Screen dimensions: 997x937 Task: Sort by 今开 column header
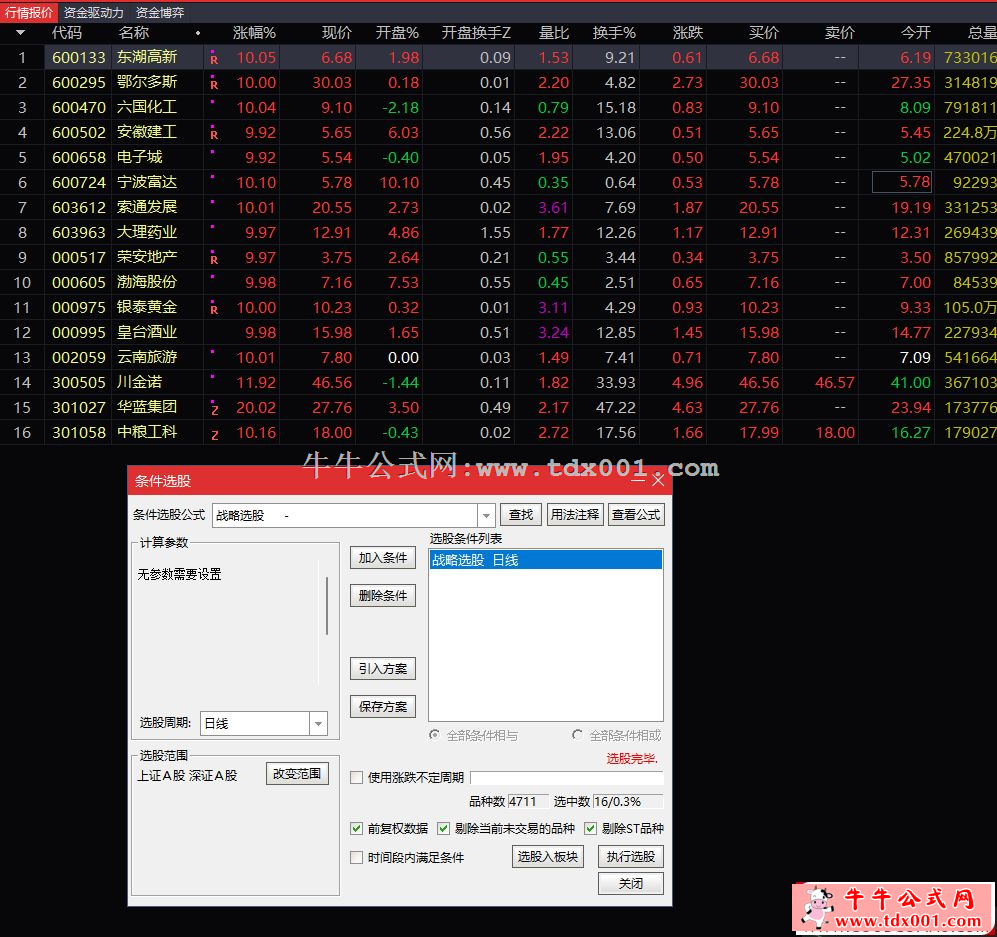click(916, 33)
